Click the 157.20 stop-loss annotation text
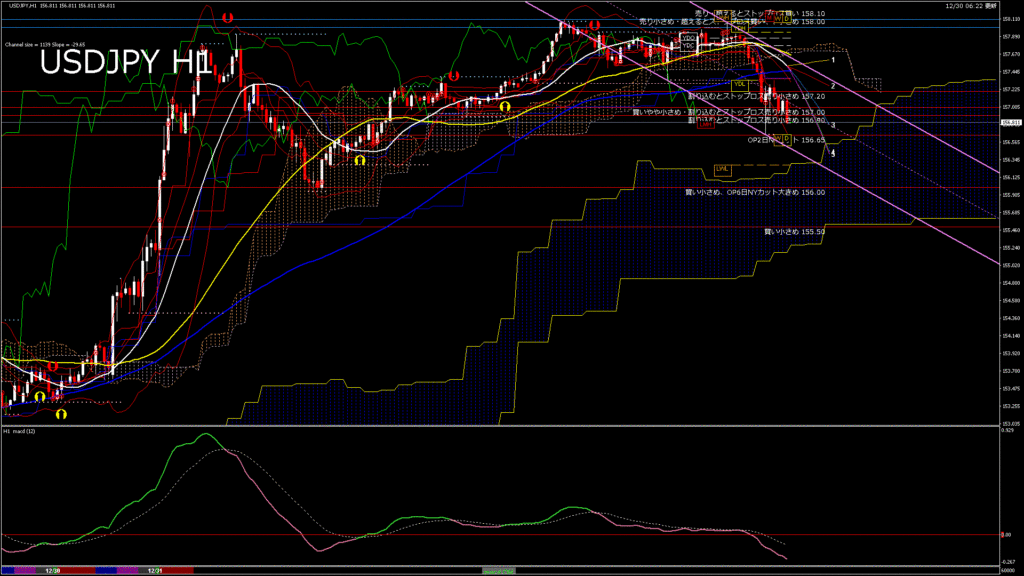 [x=756, y=96]
